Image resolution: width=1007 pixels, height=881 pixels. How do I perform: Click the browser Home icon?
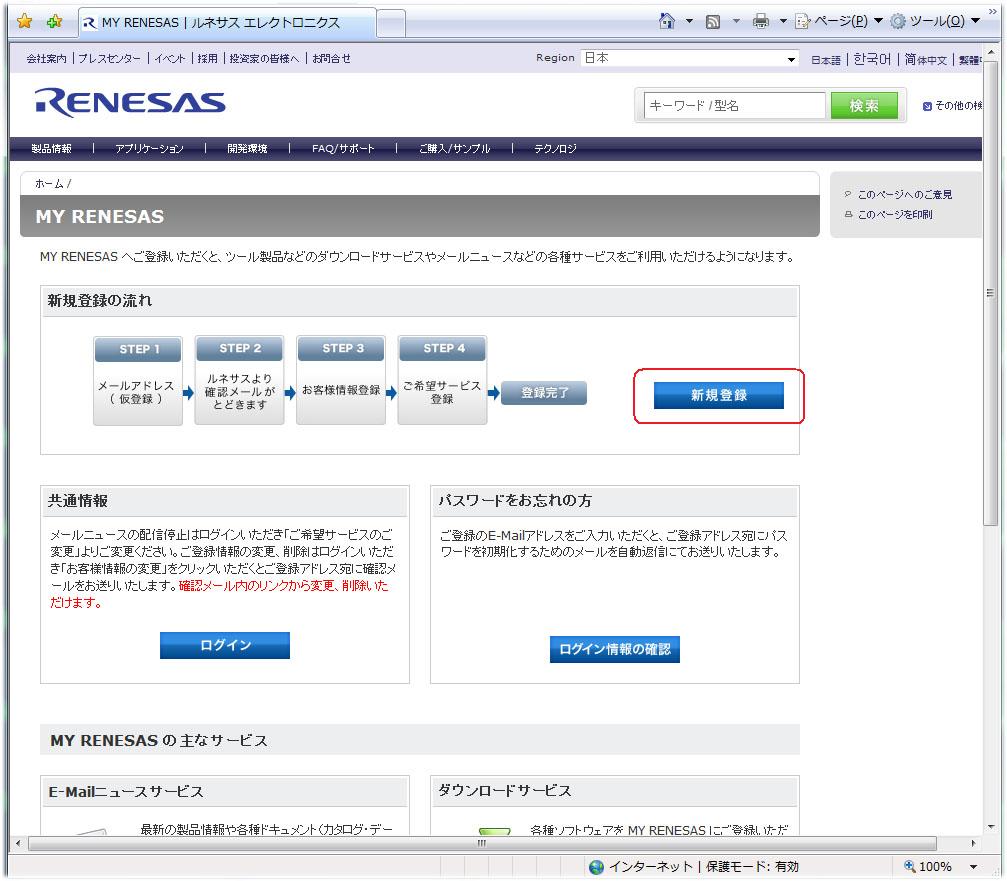667,21
